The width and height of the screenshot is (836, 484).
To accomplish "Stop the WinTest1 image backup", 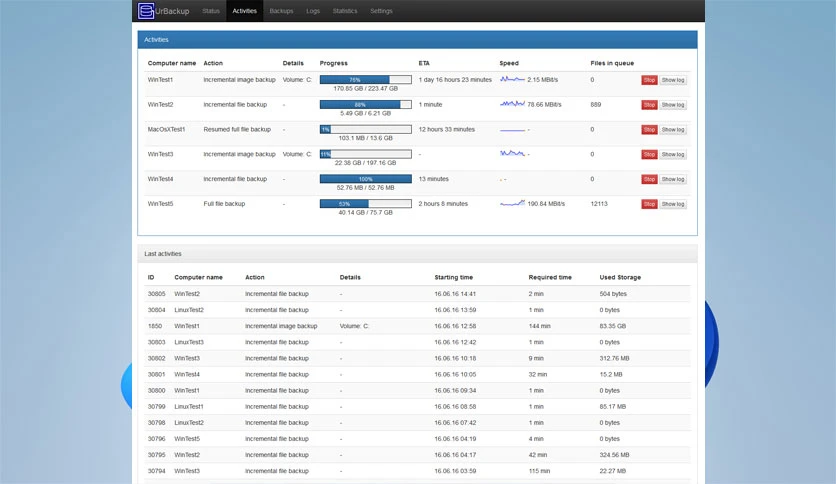I will tap(649, 80).
